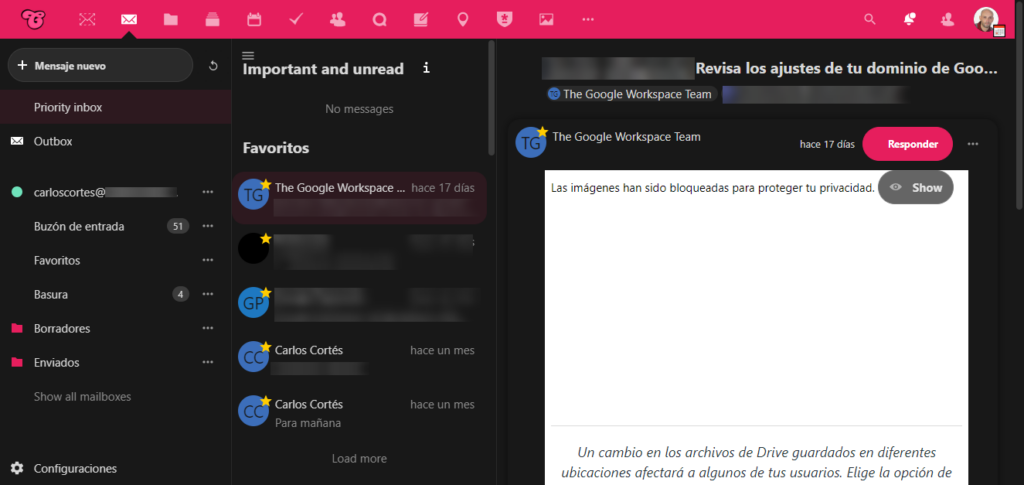The width and height of the screenshot is (1024, 485).
Task: Click the 'hace 17 días' timestamp in message header
Action: [827, 144]
